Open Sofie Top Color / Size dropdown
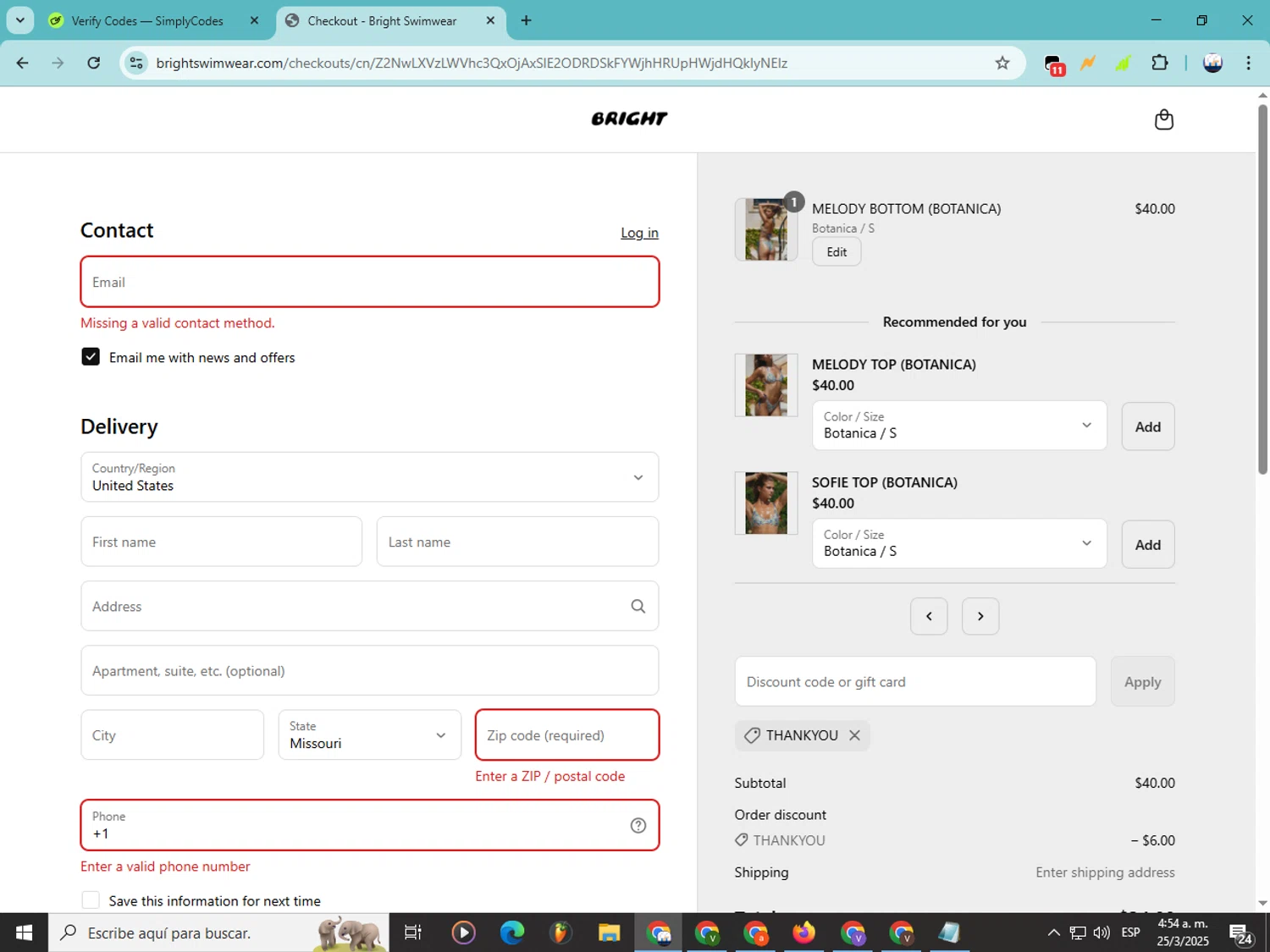This screenshot has height=952, width=1270. point(959,543)
